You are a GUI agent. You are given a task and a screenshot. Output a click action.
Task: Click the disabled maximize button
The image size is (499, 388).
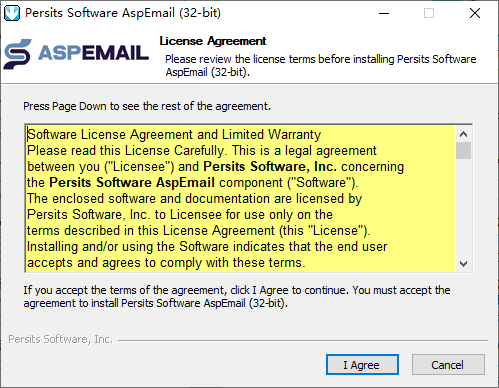click(429, 13)
